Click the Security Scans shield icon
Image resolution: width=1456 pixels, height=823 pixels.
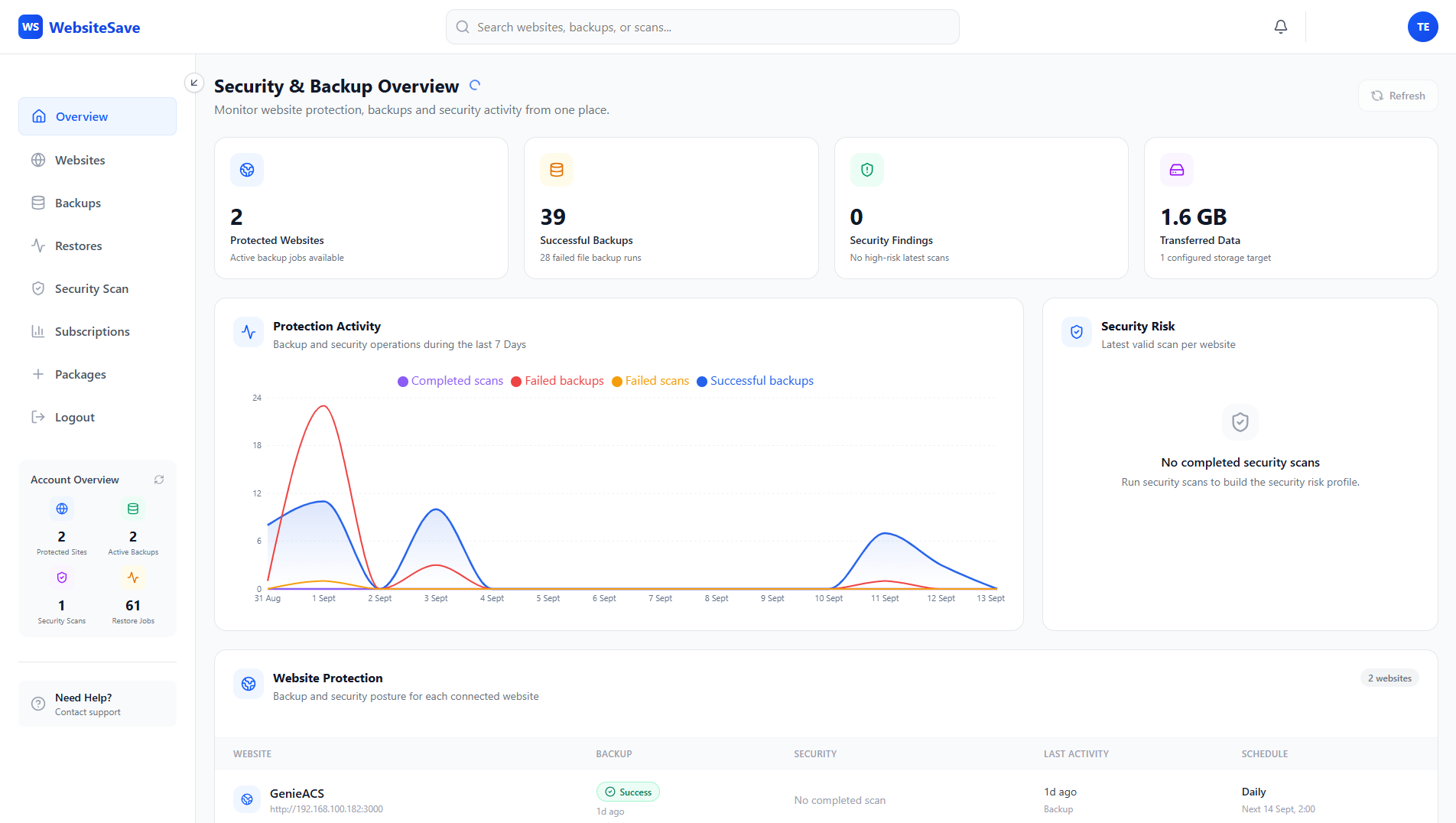pyautogui.click(x=62, y=577)
